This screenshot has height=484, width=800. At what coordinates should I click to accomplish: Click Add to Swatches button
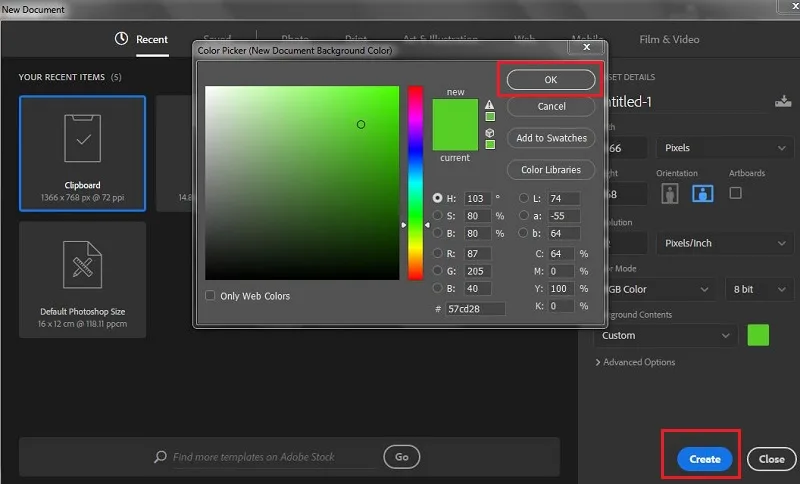(551, 138)
